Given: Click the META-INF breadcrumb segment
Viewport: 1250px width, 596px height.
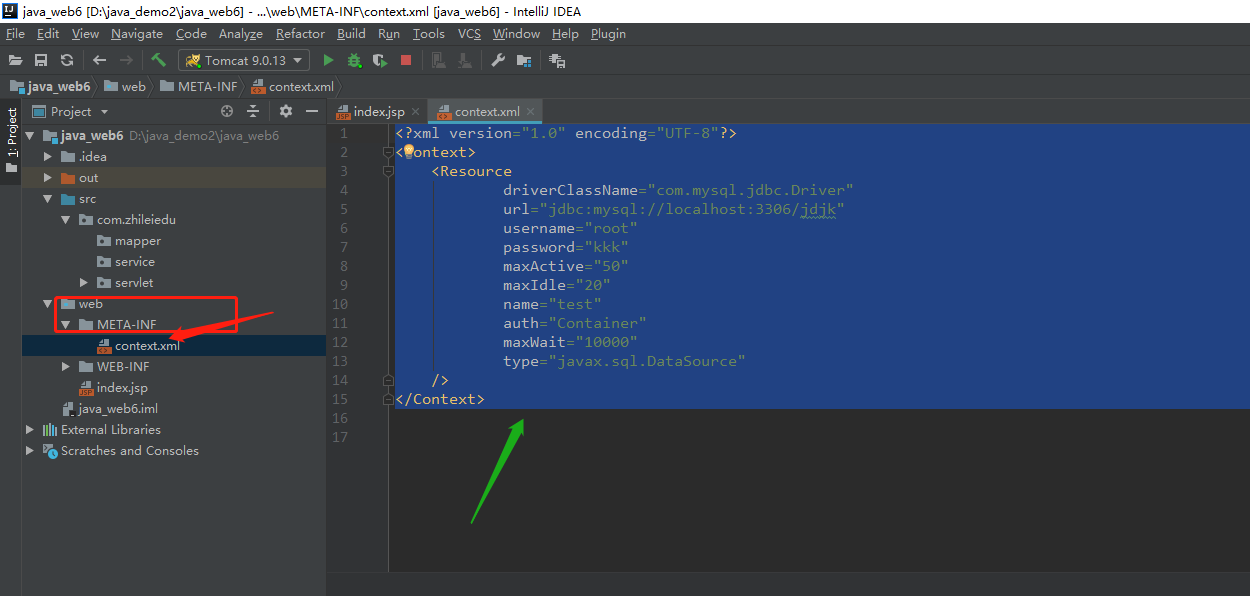Looking at the screenshot, I should pos(198,86).
